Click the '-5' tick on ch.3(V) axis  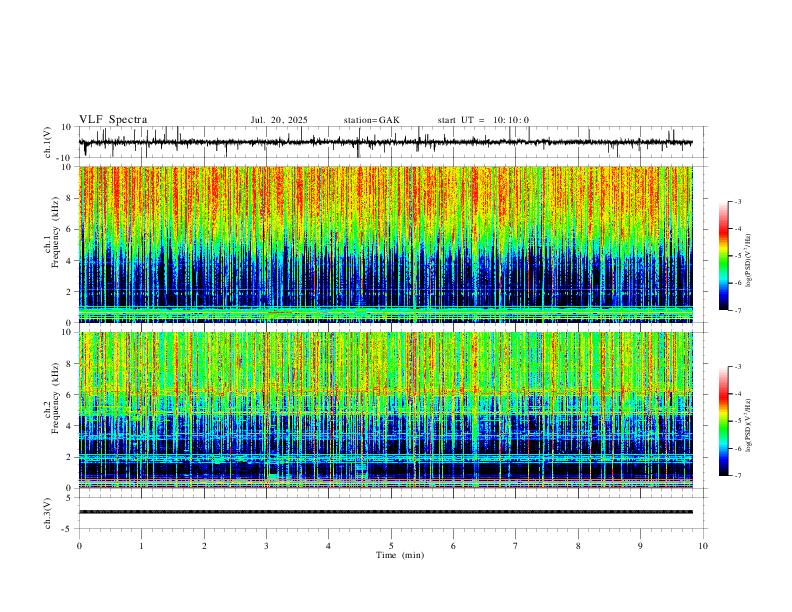coord(67,529)
